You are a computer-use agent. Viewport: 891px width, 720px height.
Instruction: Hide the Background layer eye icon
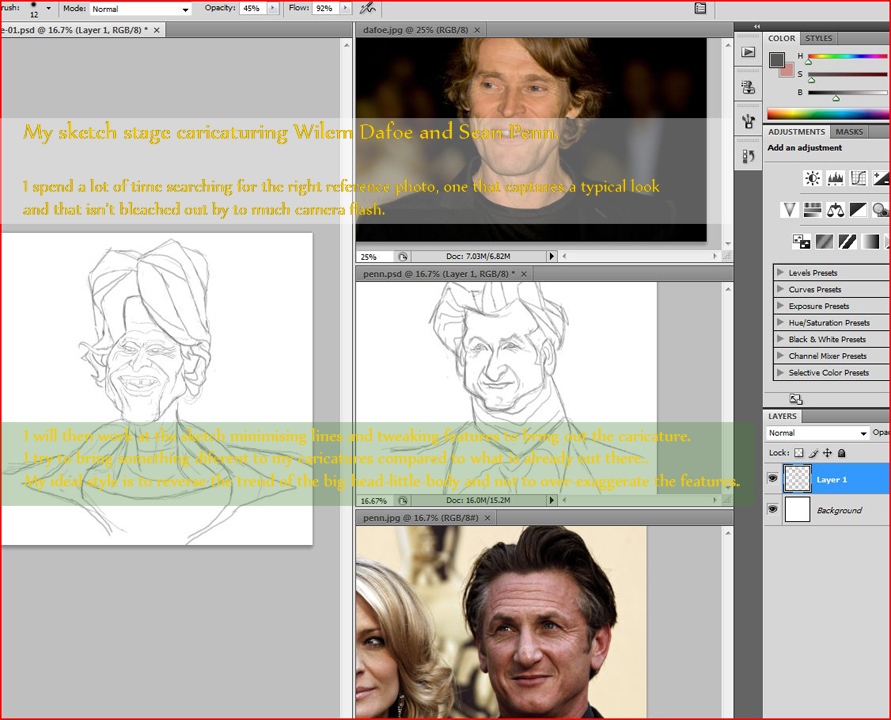click(772, 509)
